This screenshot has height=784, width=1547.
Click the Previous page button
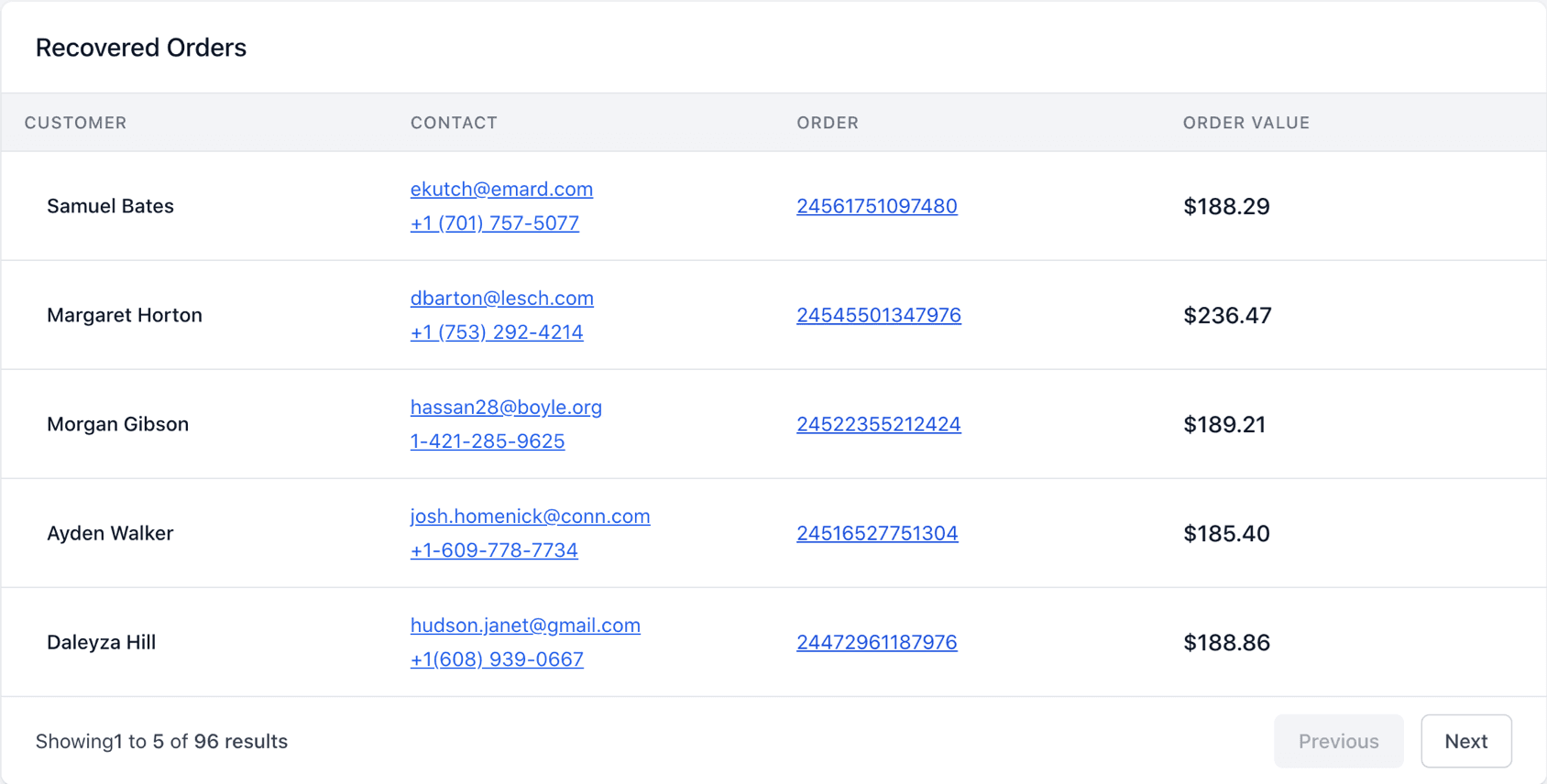coord(1338,741)
